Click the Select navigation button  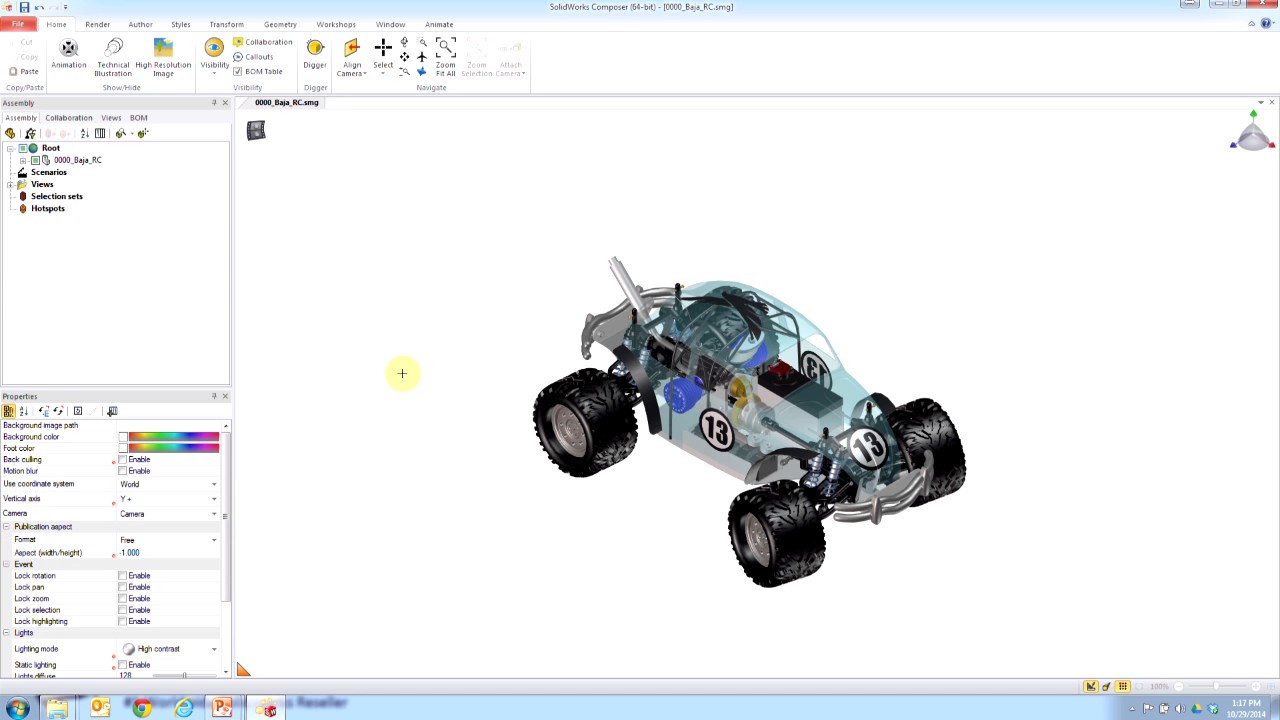[x=383, y=55]
